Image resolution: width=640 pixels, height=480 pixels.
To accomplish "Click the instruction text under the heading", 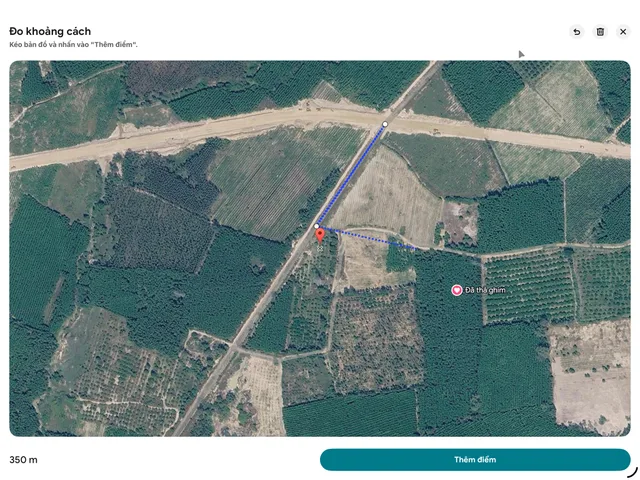I will pos(73,44).
